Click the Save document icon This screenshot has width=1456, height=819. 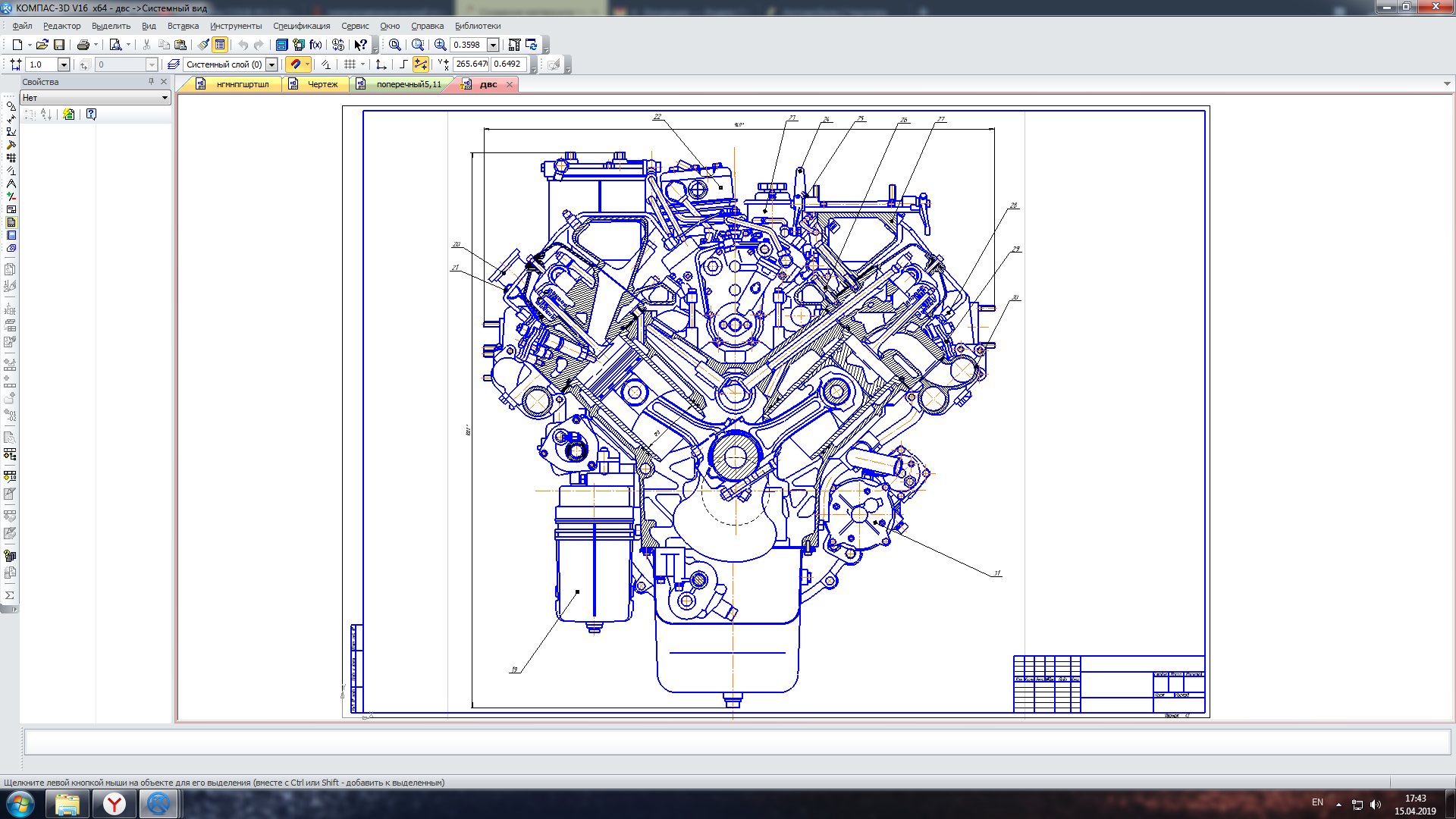59,45
